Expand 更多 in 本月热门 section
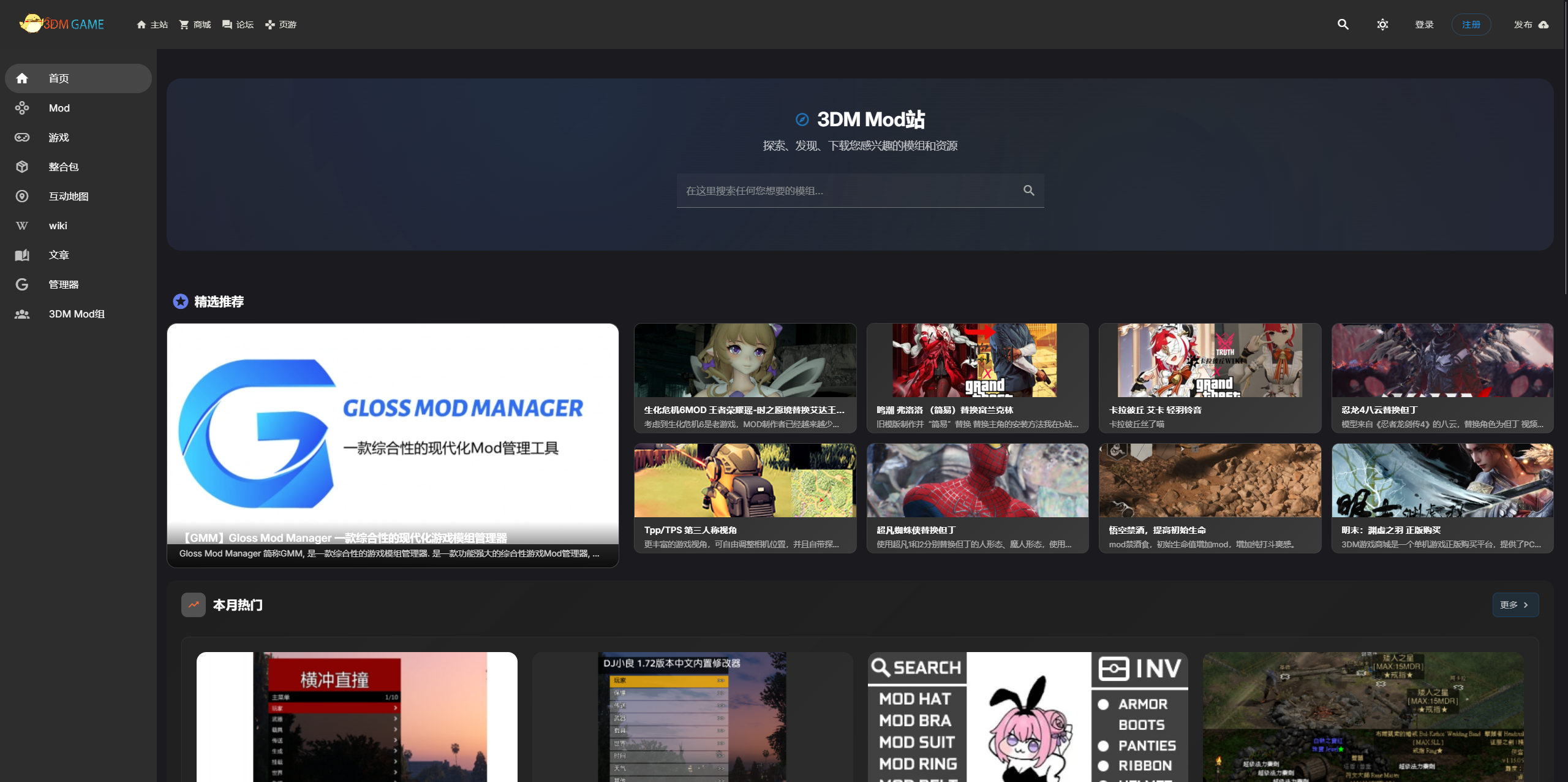The height and width of the screenshot is (782, 1568). pos(1515,605)
